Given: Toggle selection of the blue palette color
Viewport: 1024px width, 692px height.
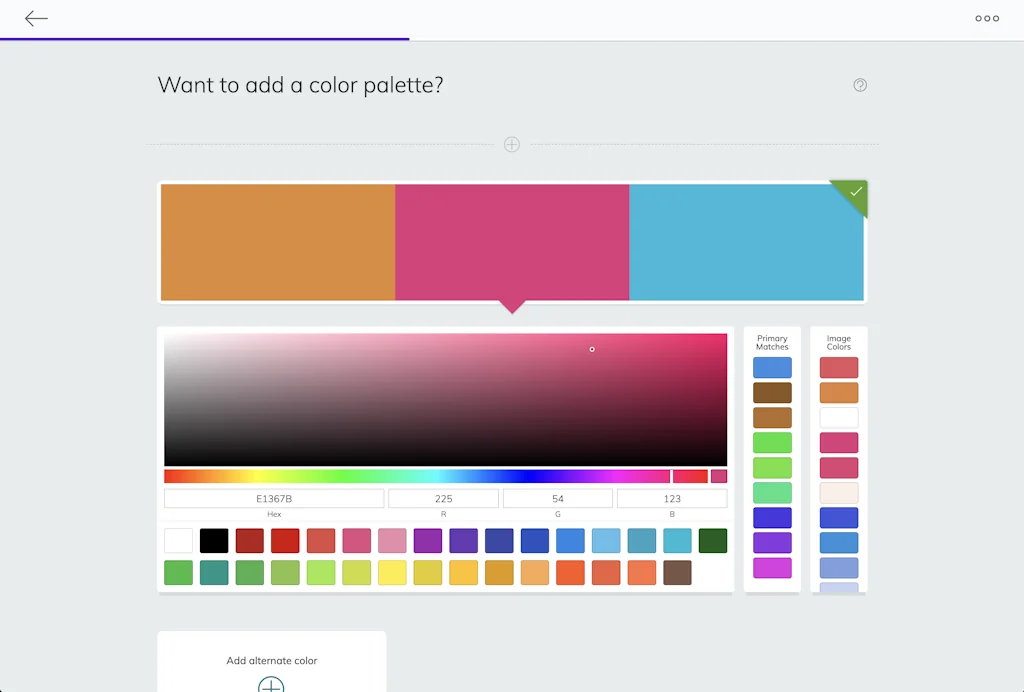Looking at the screenshot, I should 746,240.
